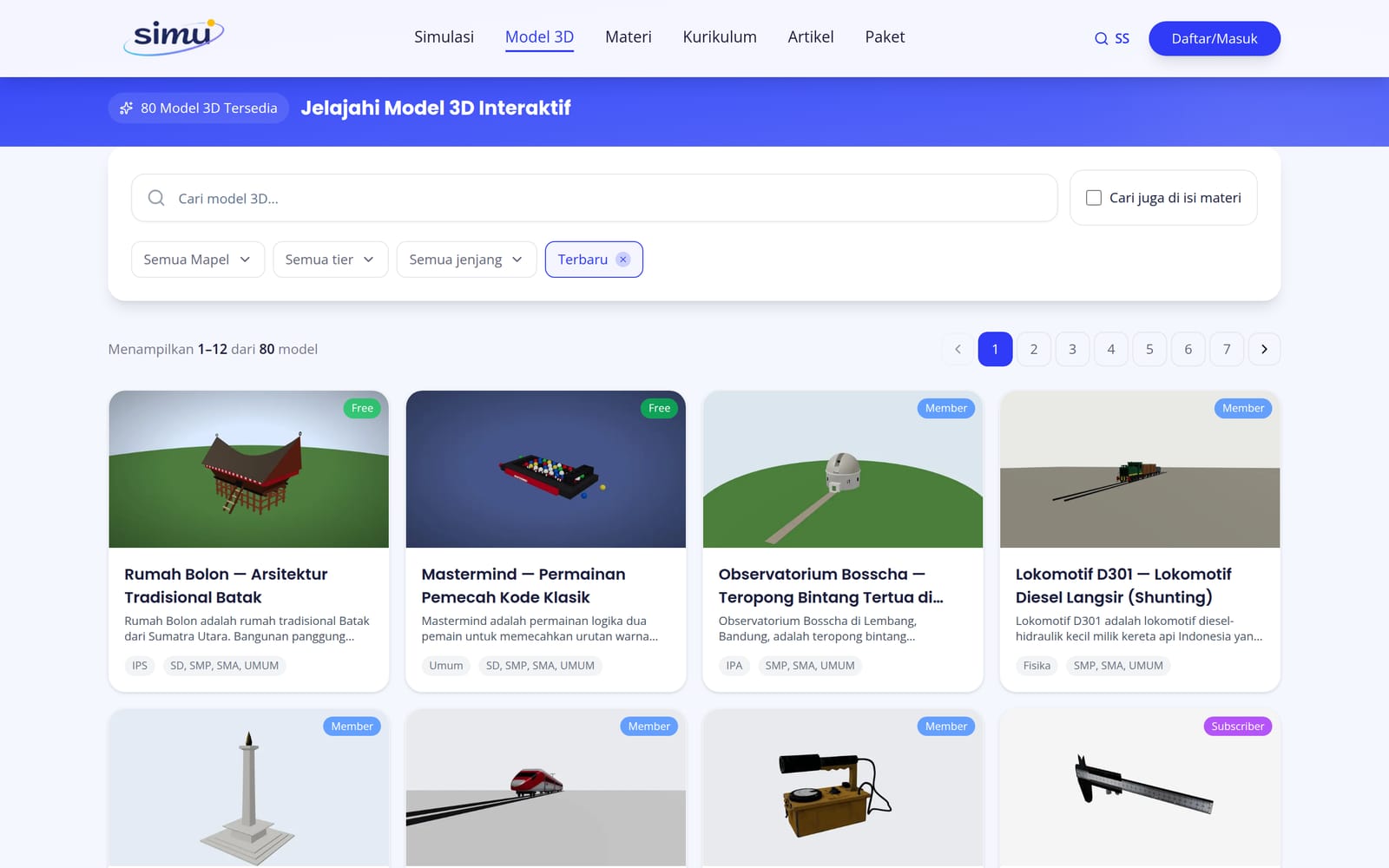Screen dimensions: 1389x868
Task: Go to previous page with left chevron
Action: point(958,349)
